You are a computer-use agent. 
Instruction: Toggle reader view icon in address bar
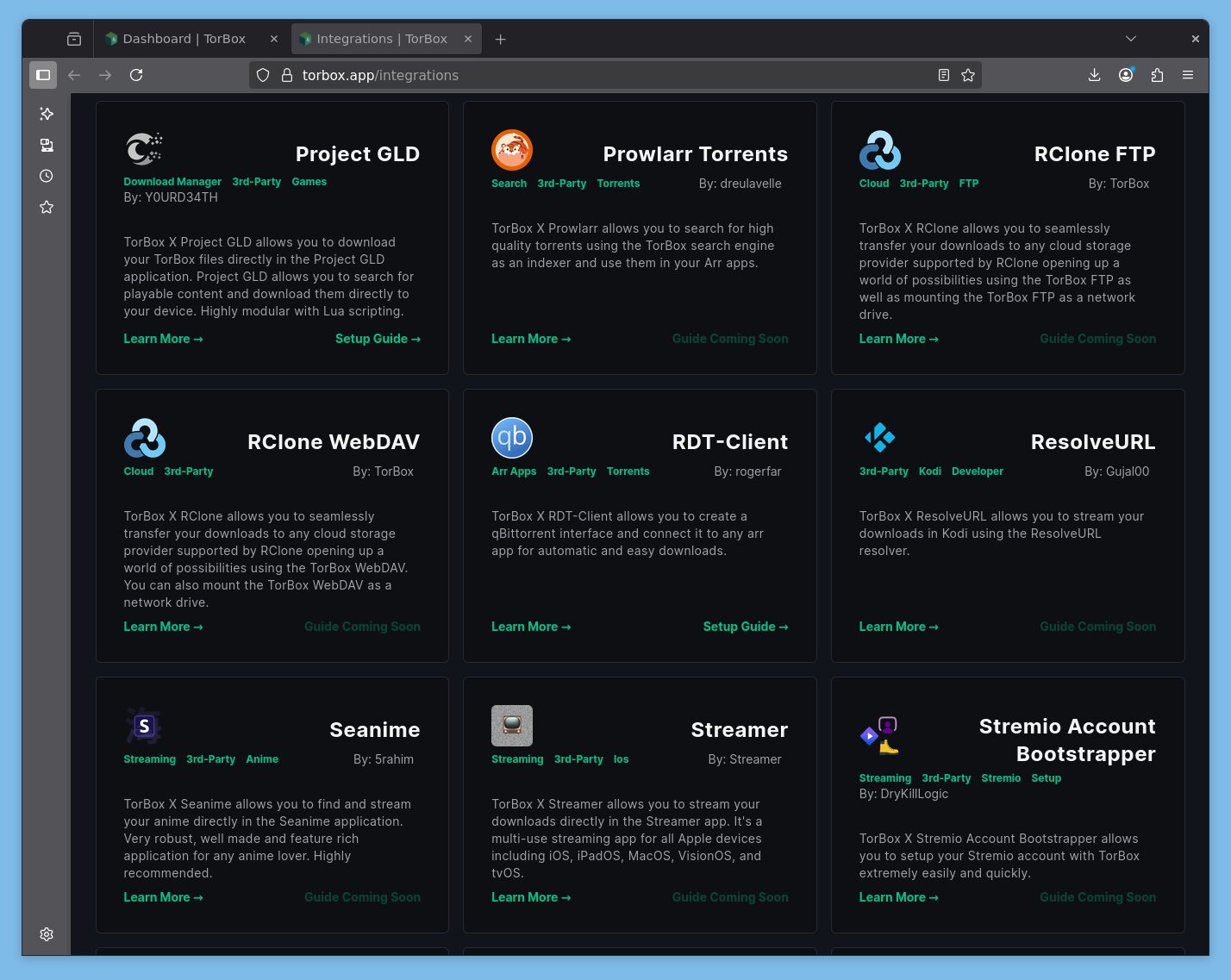click(x=944, y=75)
